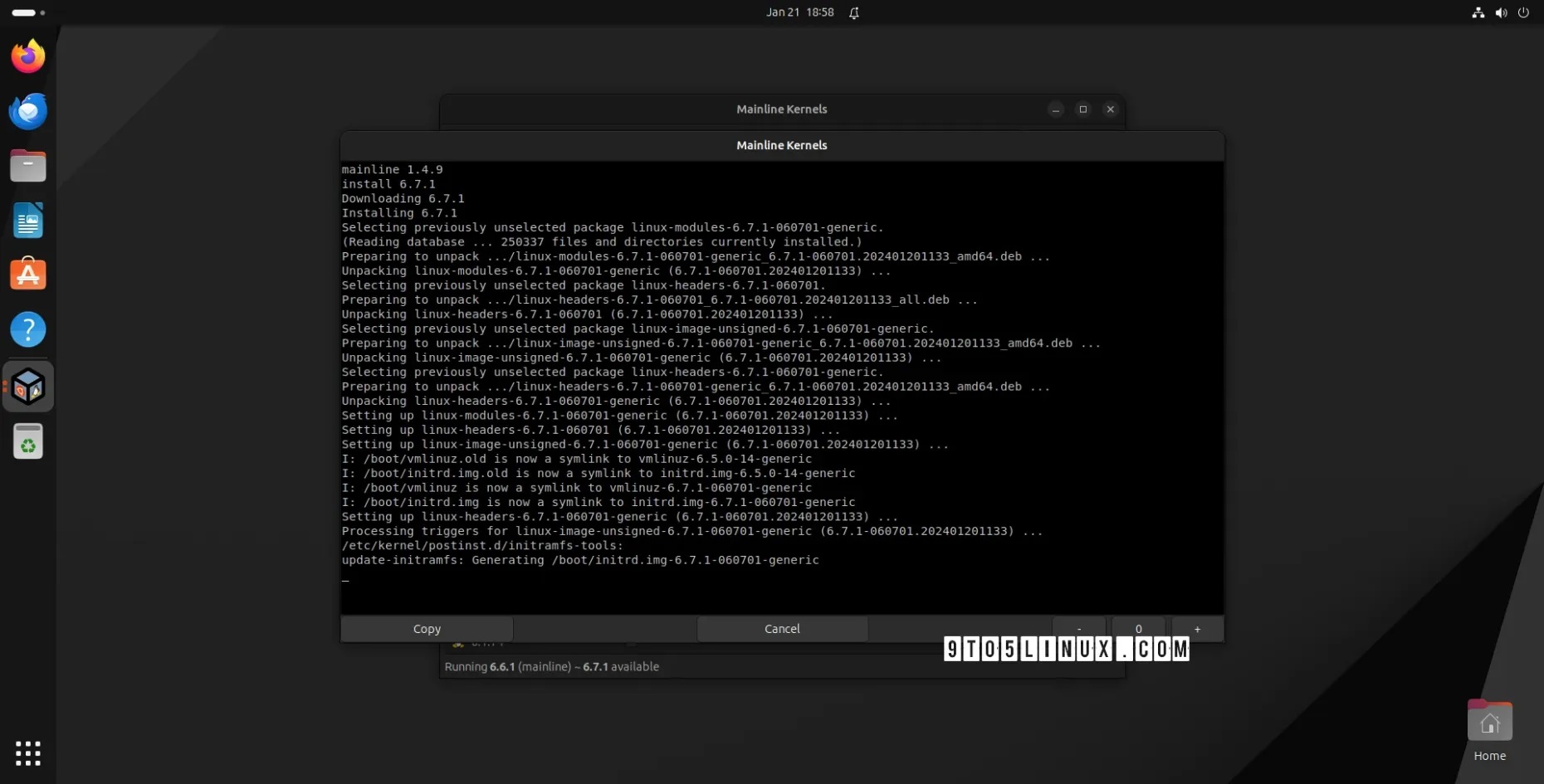Viewport: 1544px width, 784px height.
Task: Select the 'Downloading 6.7.1' terminal line
Action: (403, 198)
